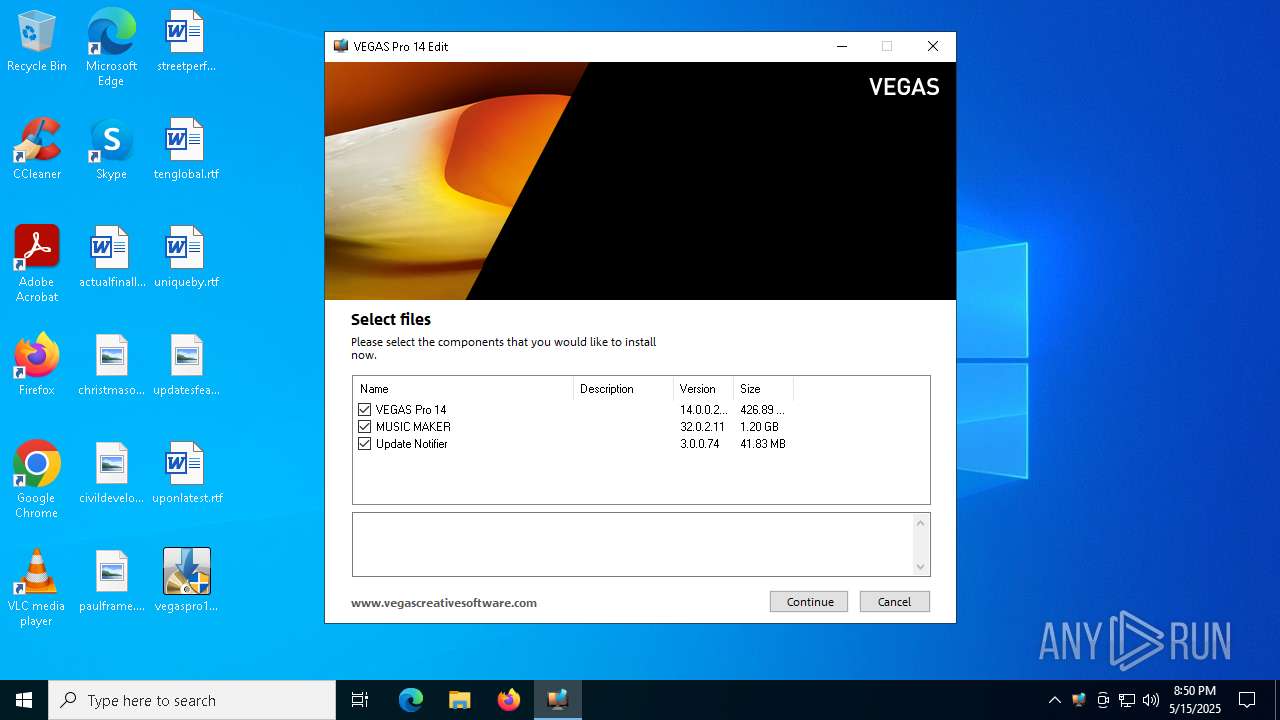Select the streetperf document icon

(186, 42)
